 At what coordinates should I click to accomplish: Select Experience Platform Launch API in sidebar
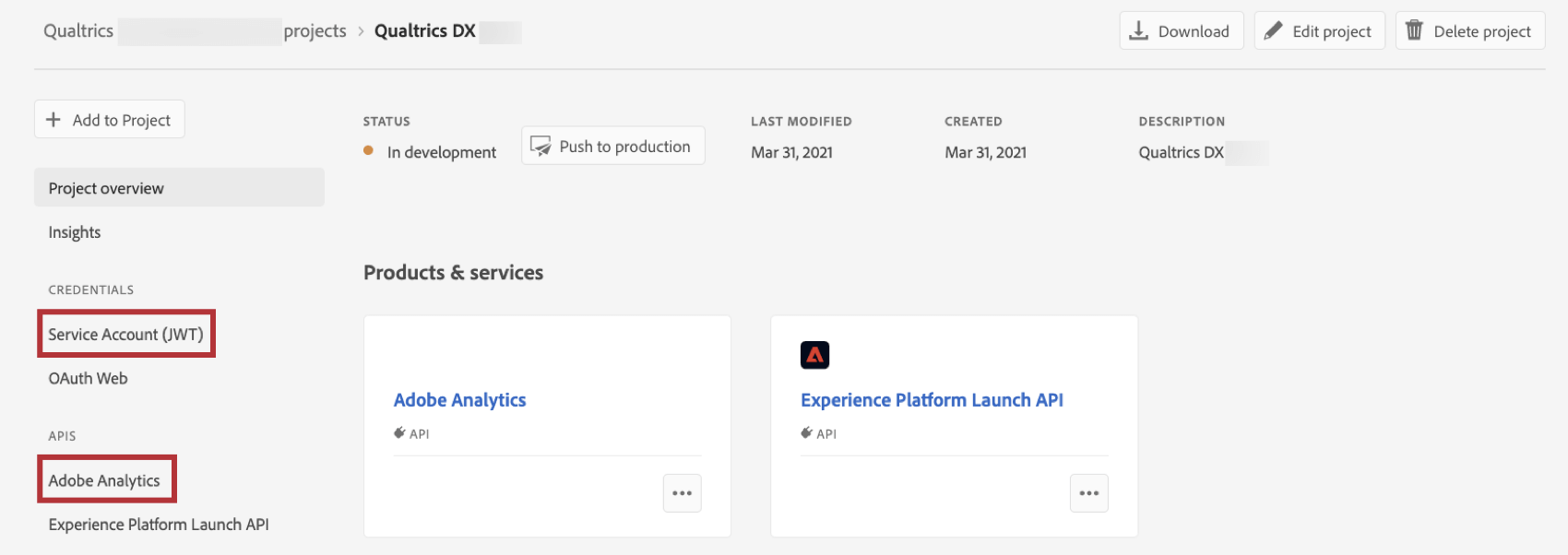(159, 525)
